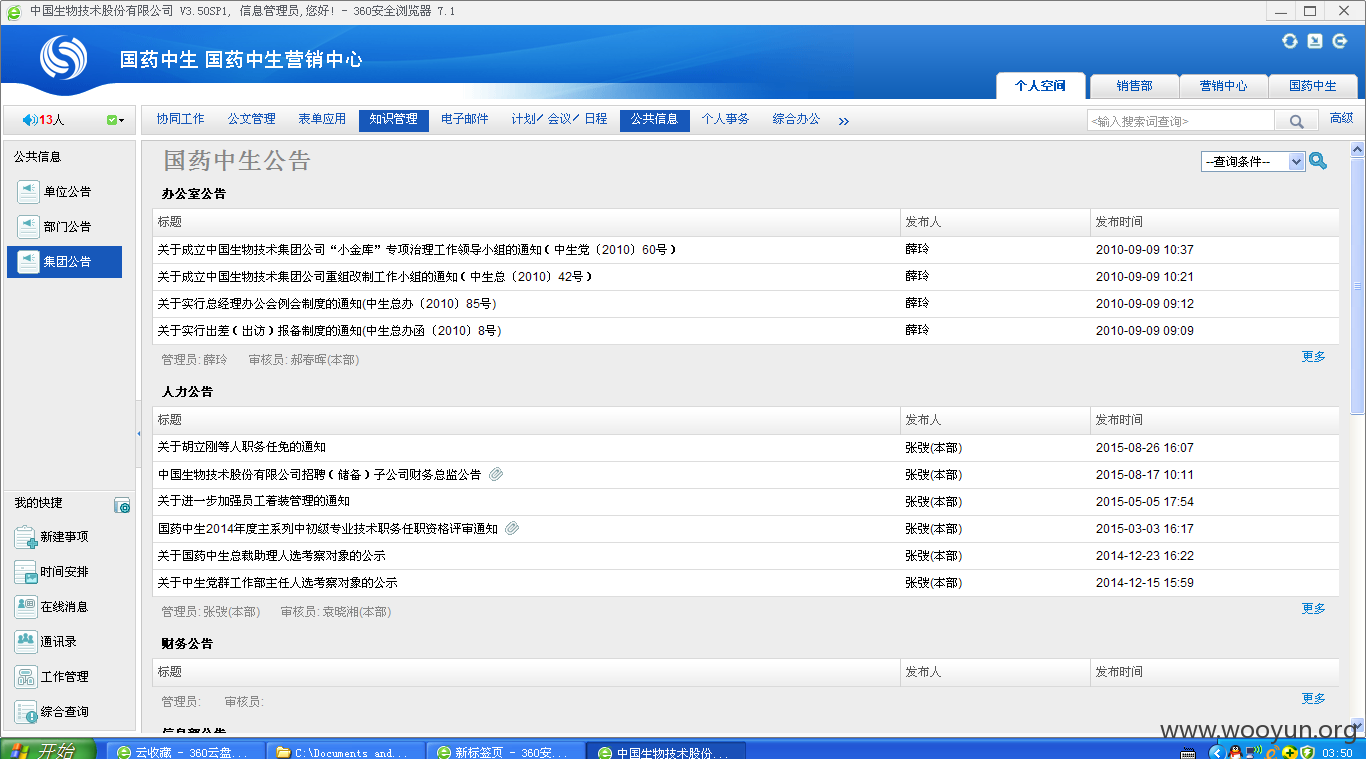Click the 新建事项 shortcut icon

tap(26, 537)
